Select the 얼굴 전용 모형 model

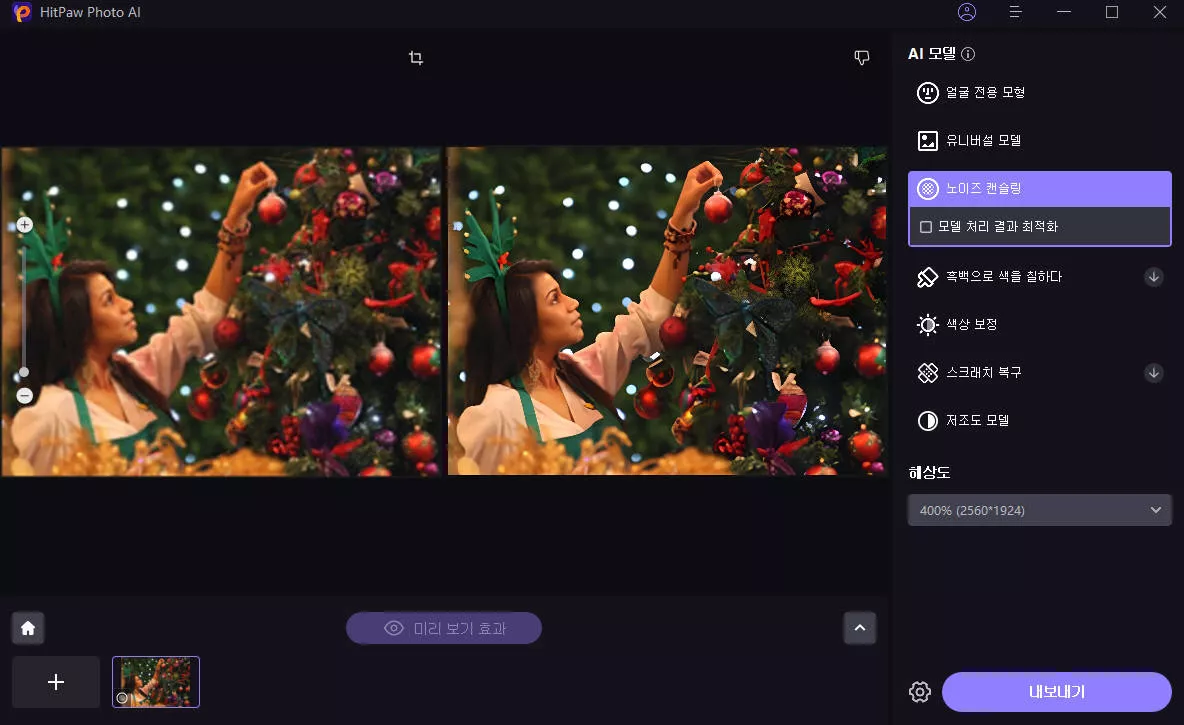[985, 93]
